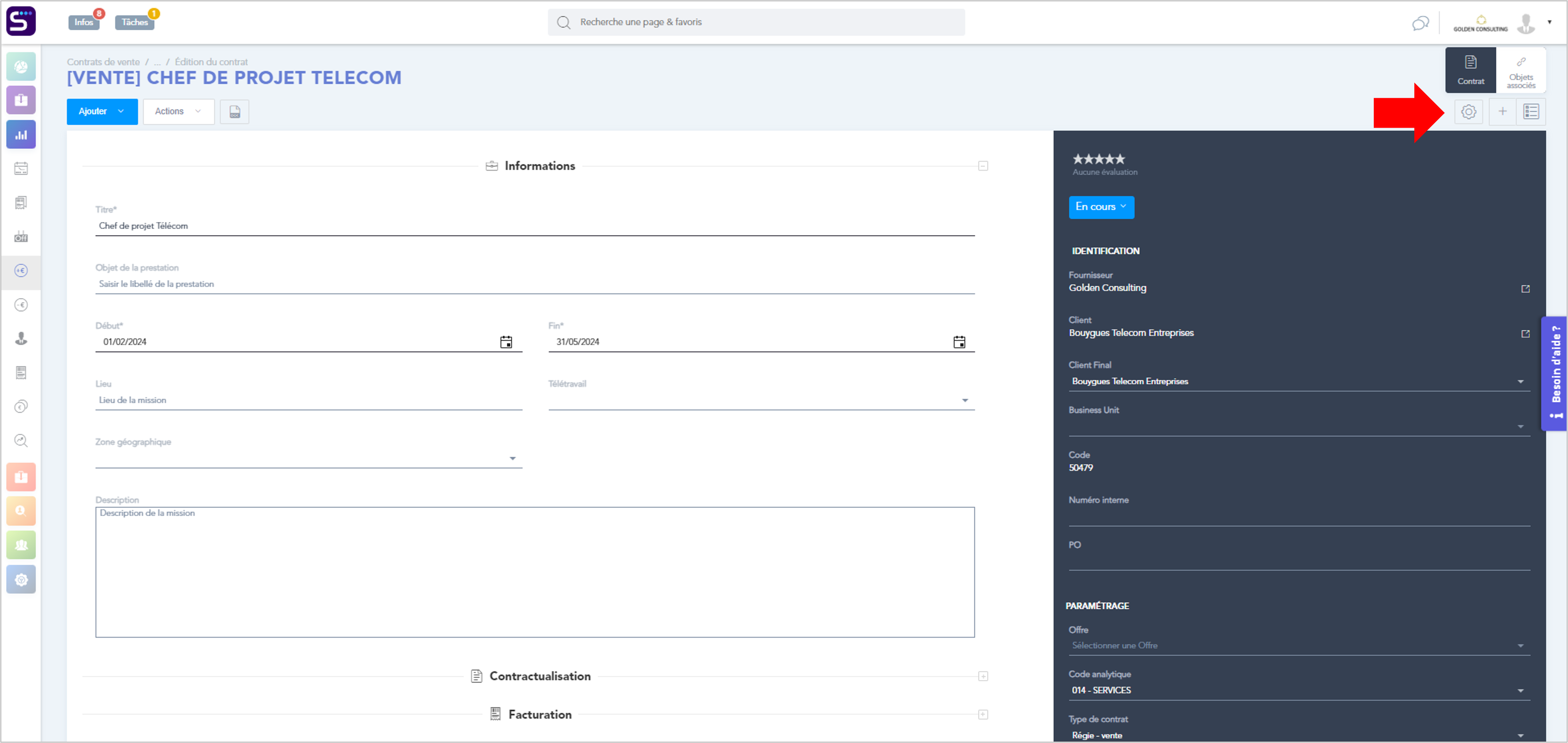Click the Numéro interne input field

click(1299, 517)
